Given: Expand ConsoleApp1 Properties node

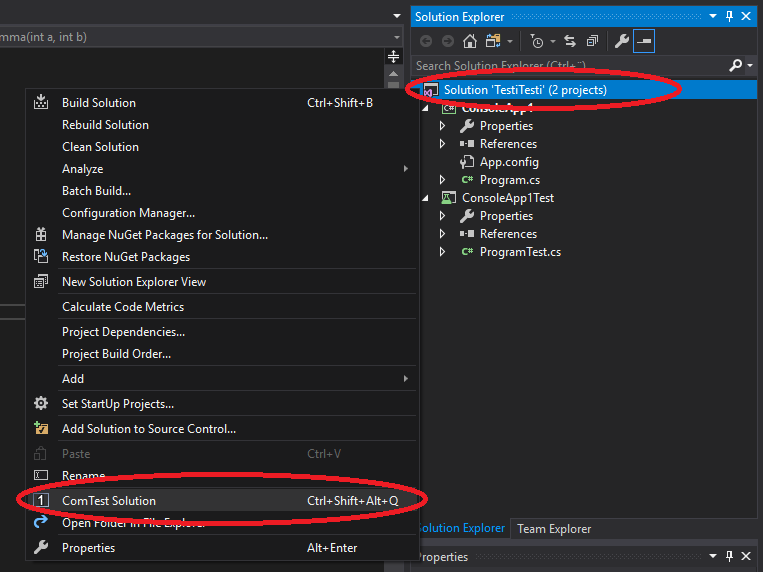Looking at the screenshot, I should point(442,126).
